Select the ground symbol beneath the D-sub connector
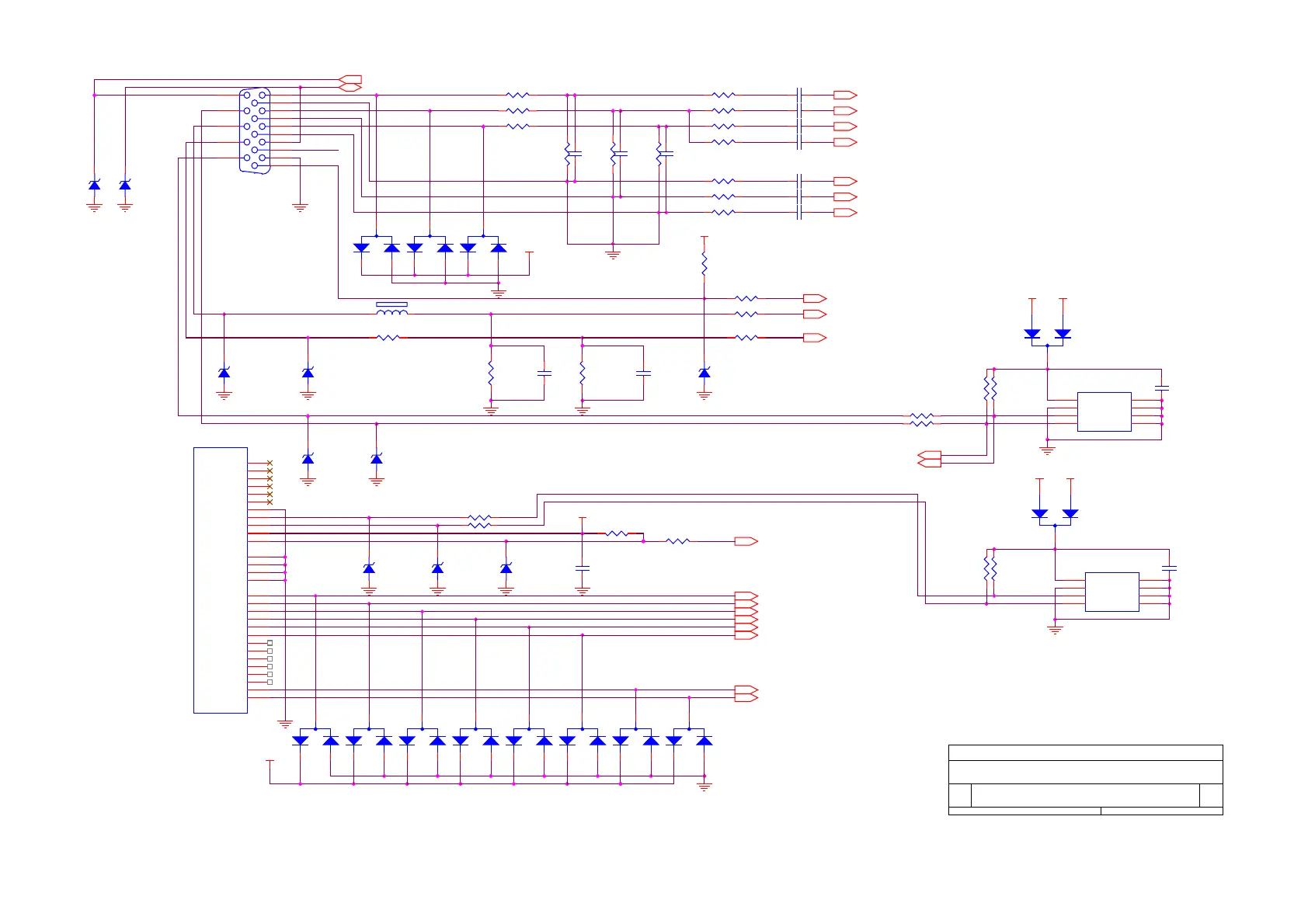Image resolution: width=1308 pixels, height=924 pixels. pyautogui.click(x=300, y=207)
